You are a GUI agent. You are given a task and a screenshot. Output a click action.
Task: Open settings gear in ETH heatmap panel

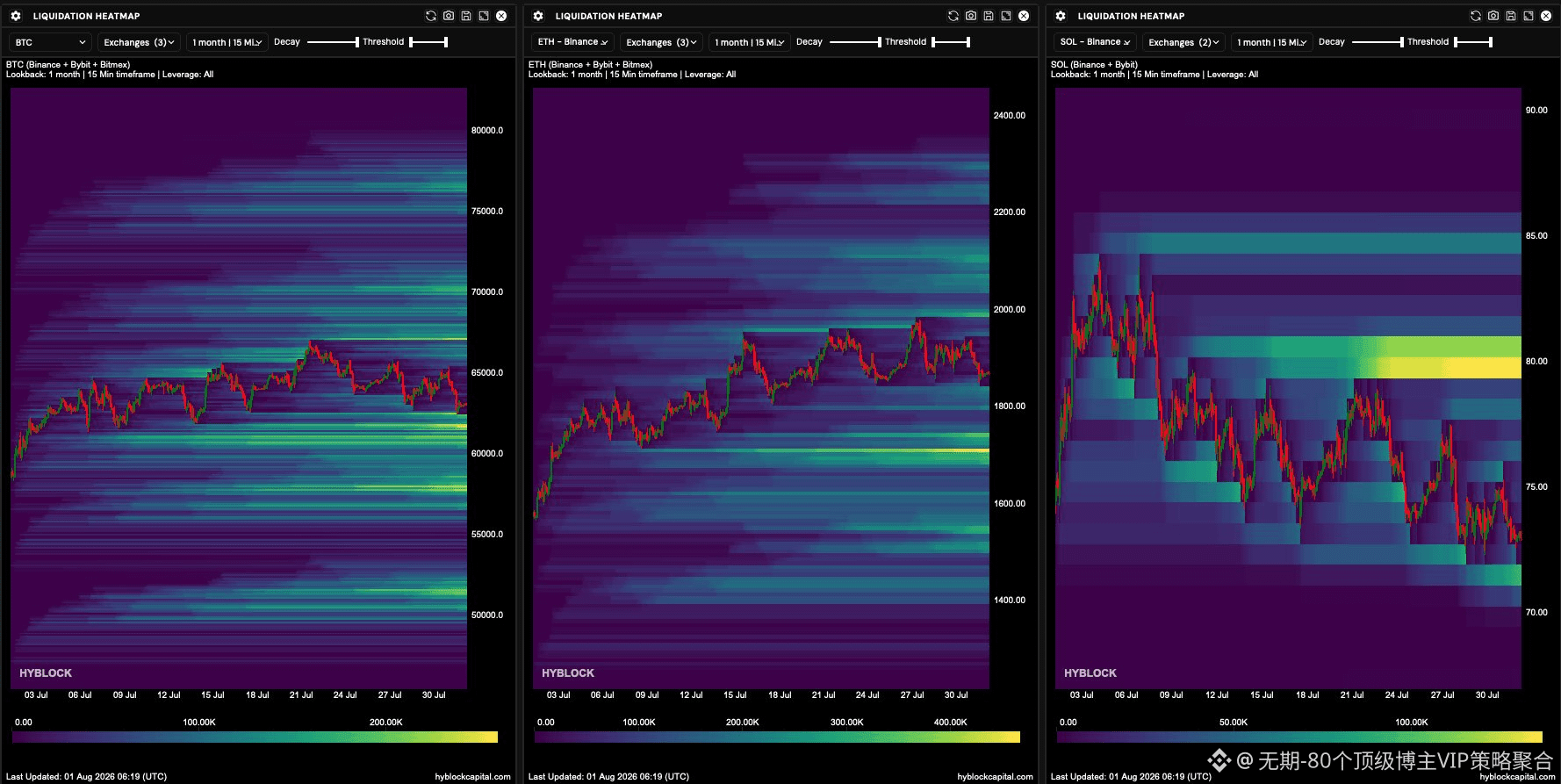538,16
